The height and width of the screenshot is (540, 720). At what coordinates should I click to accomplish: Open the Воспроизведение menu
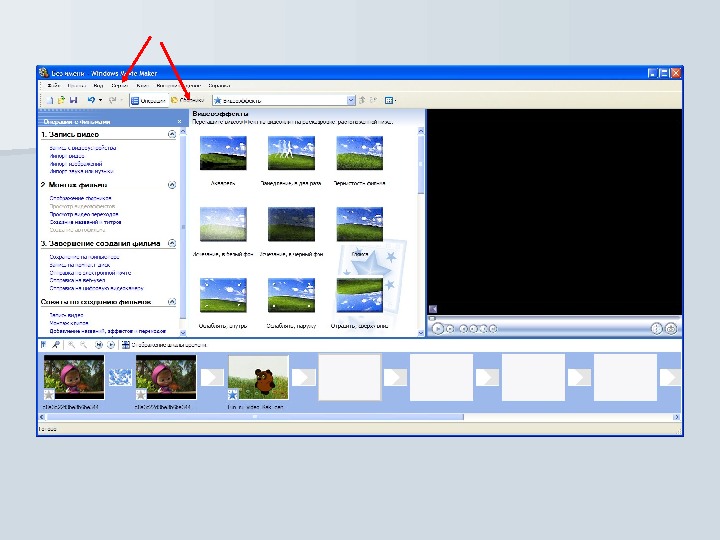(179, 85)
